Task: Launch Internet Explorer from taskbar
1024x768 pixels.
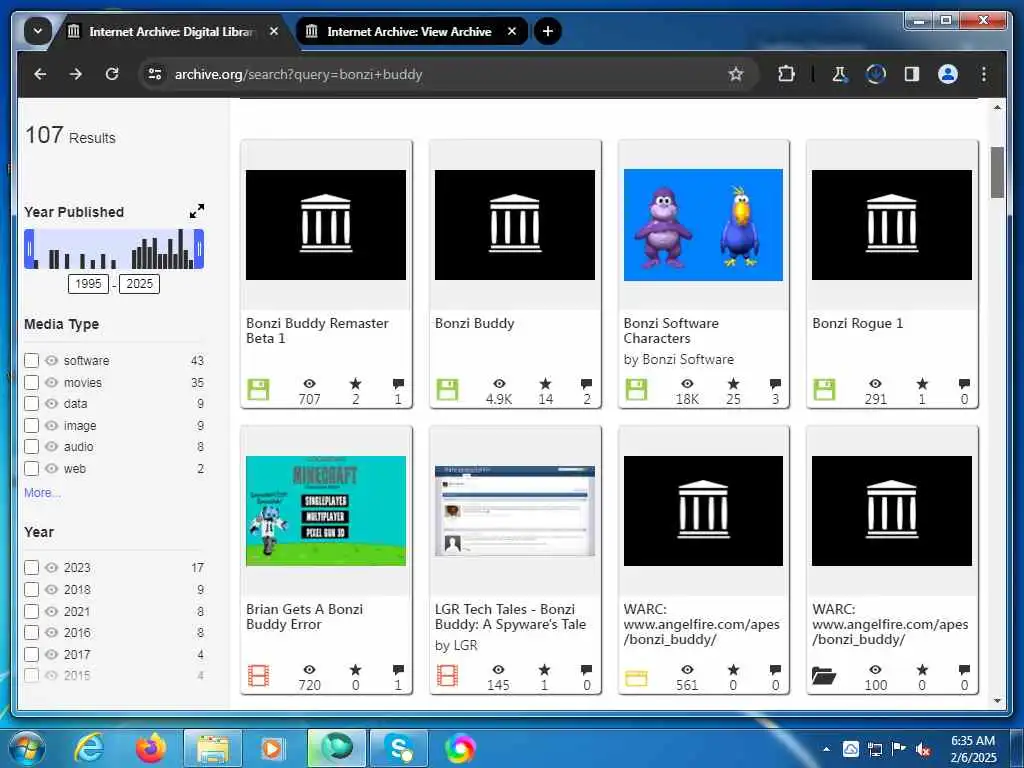Action: pos(88,748)
